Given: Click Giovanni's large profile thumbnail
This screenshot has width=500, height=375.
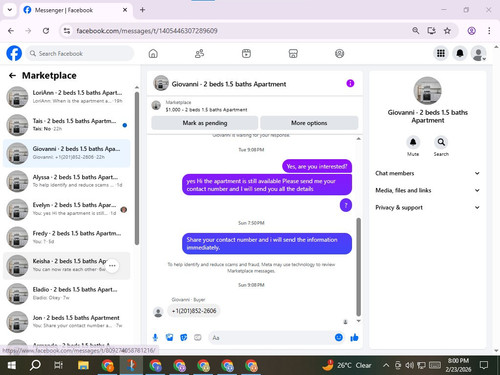Looking at the screenshot, I should (427, 91).
